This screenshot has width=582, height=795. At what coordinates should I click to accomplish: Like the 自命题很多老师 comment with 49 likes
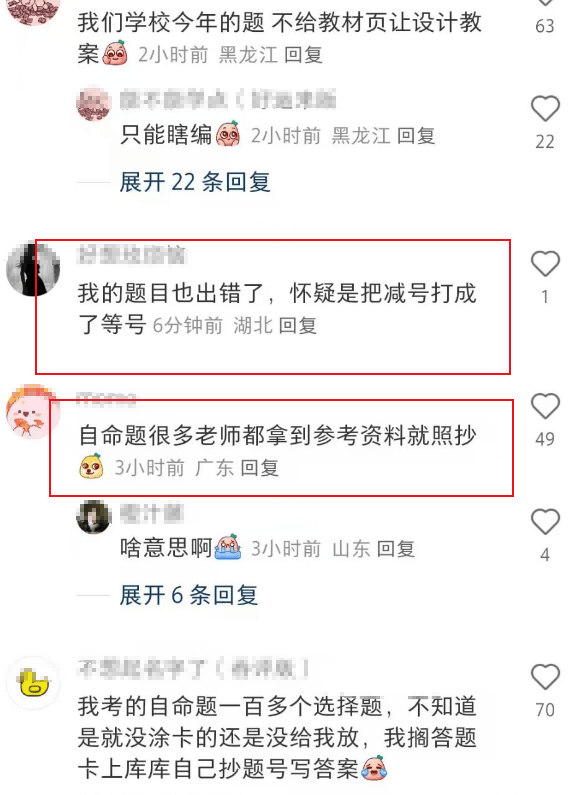(x=545, y=406)
